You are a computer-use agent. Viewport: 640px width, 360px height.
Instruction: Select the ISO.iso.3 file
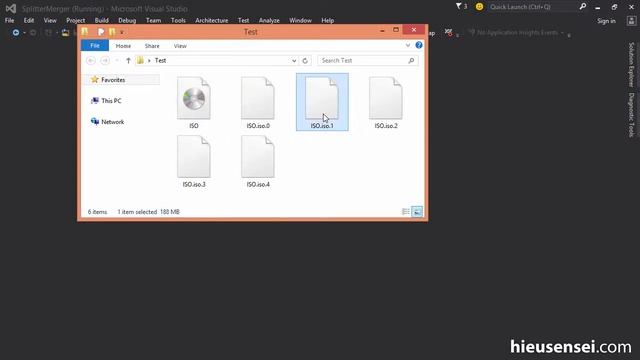(194, 162)
